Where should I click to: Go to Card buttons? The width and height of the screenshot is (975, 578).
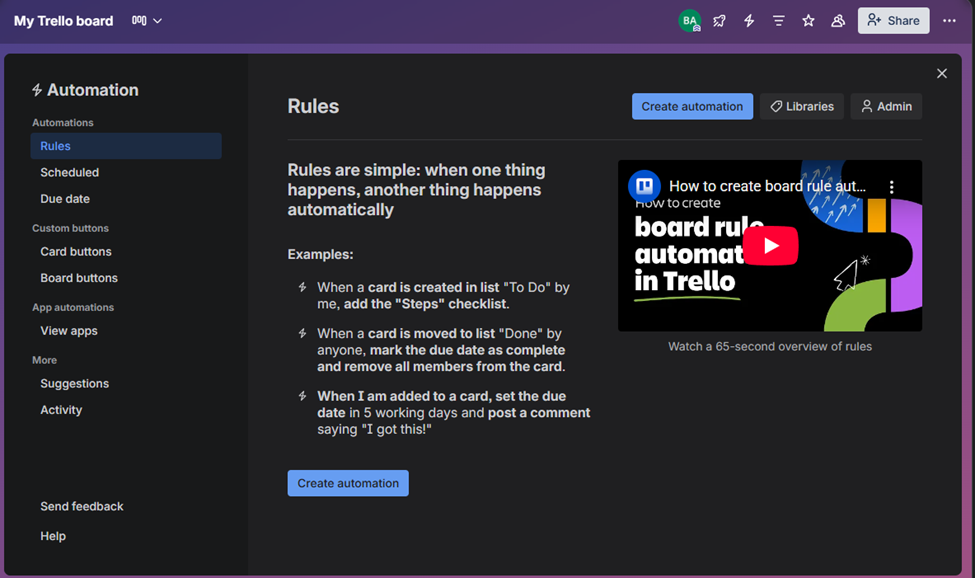point(126,252)
